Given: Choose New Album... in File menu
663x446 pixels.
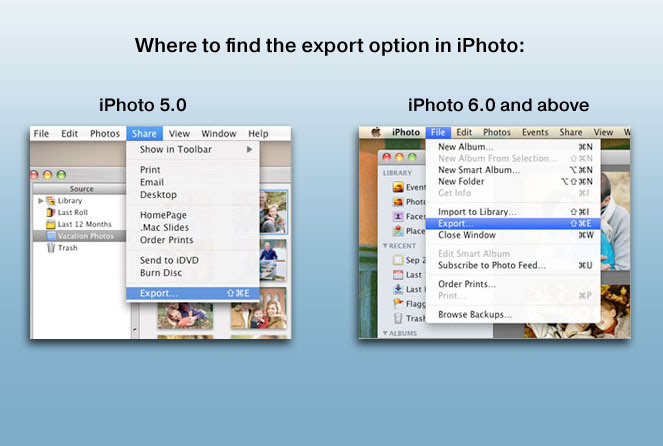Looking at the screenshot, I should click(513, 147).
